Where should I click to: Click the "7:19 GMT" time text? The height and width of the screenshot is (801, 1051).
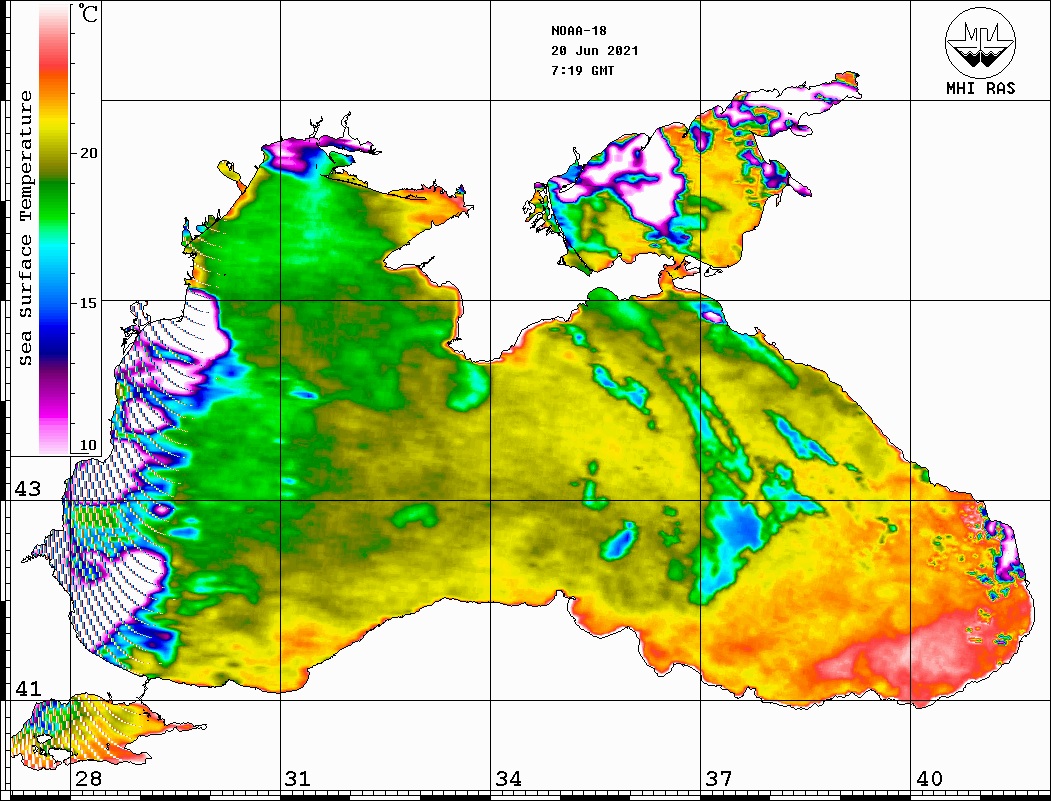point(582,71)
